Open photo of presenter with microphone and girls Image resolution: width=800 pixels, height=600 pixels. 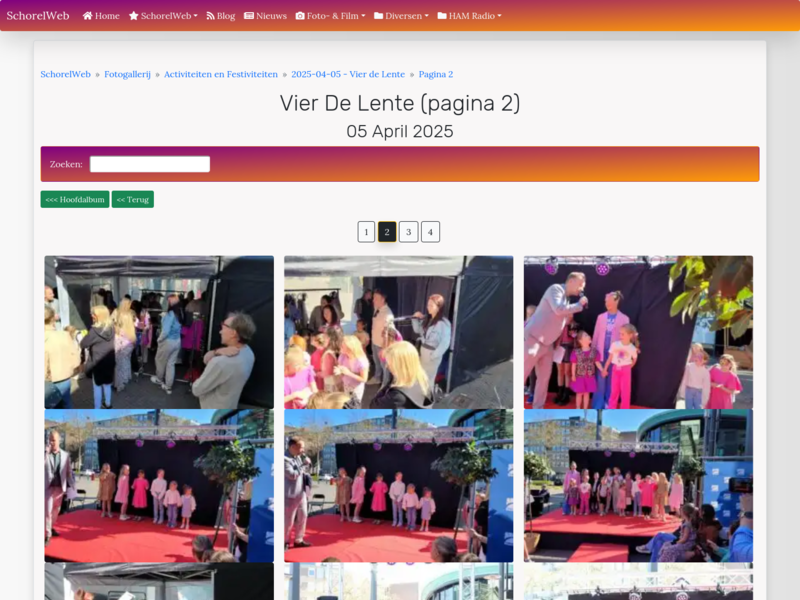coord(638,332)
